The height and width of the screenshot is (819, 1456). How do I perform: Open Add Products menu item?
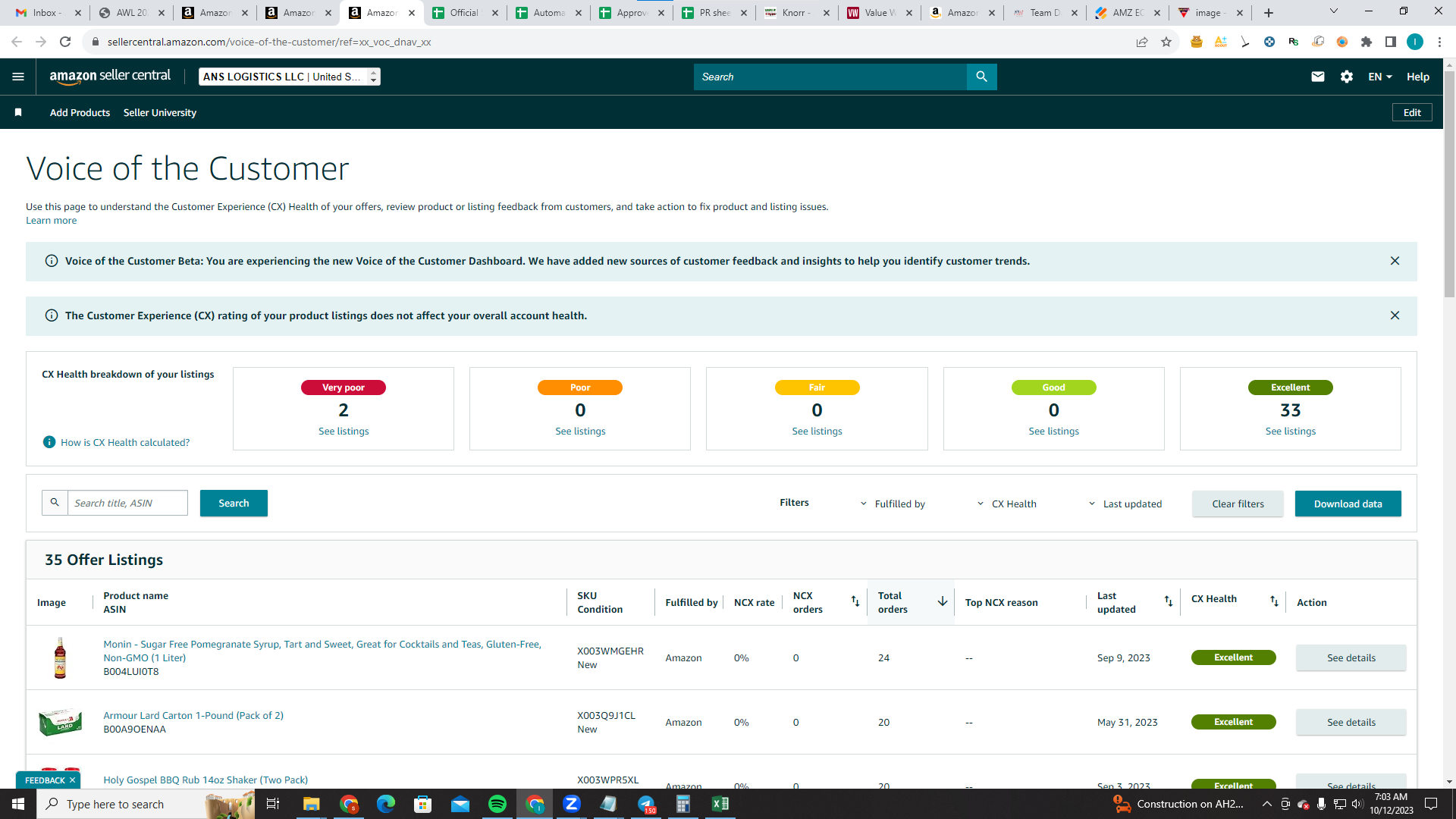click(x=80, y=112)
